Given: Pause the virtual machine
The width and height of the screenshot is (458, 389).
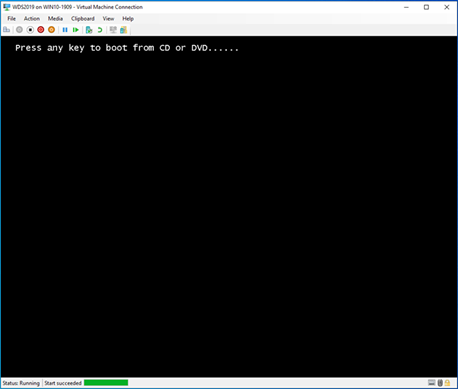Looking at the screenshot, I should click(65, 30).
